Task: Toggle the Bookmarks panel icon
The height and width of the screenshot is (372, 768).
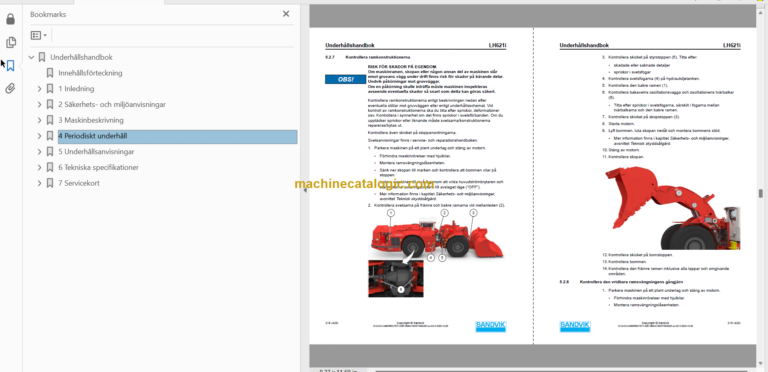Action: tap(10, 66)
